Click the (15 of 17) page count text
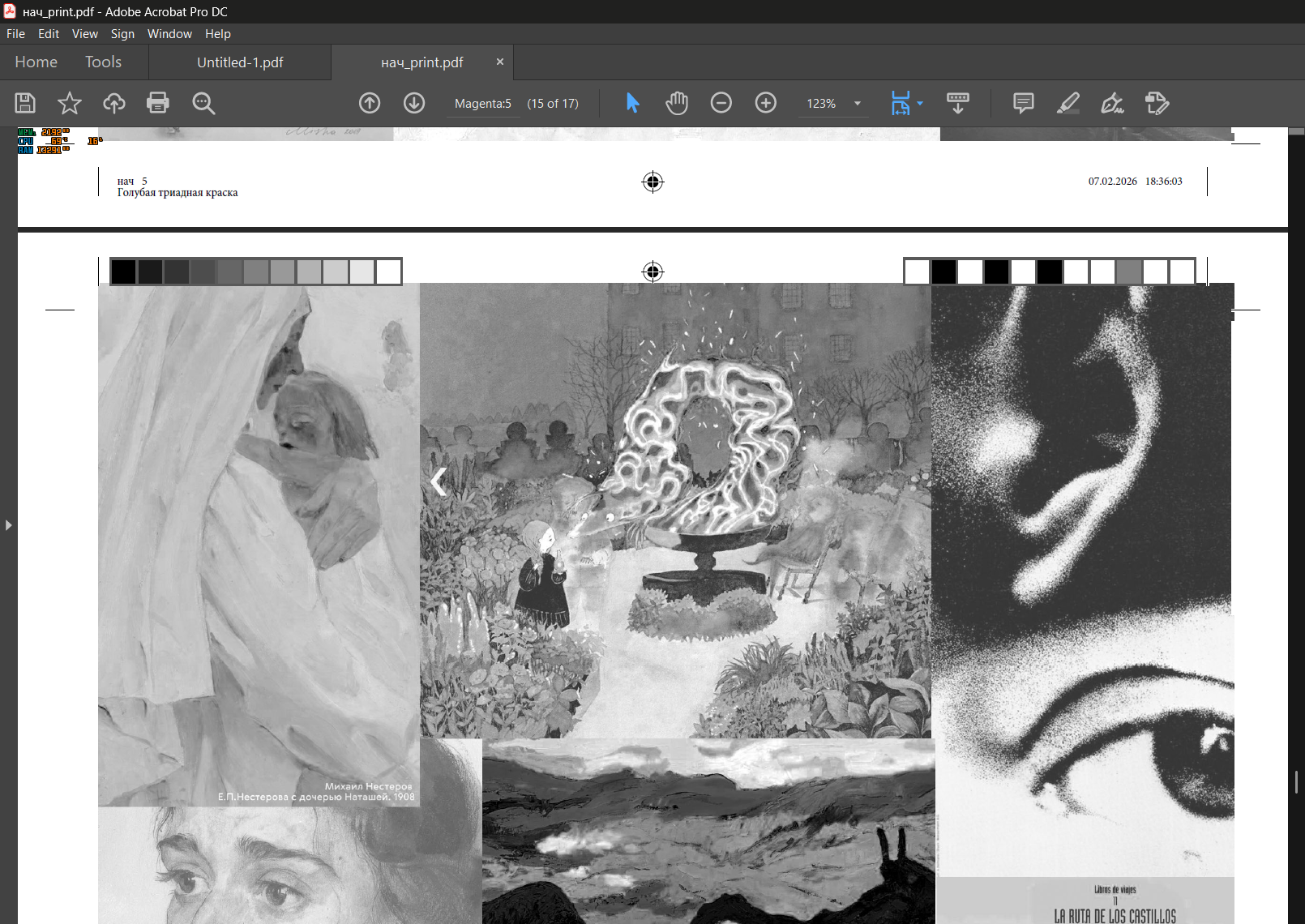This screenshot has height=924, width=1305. point(553,104)
